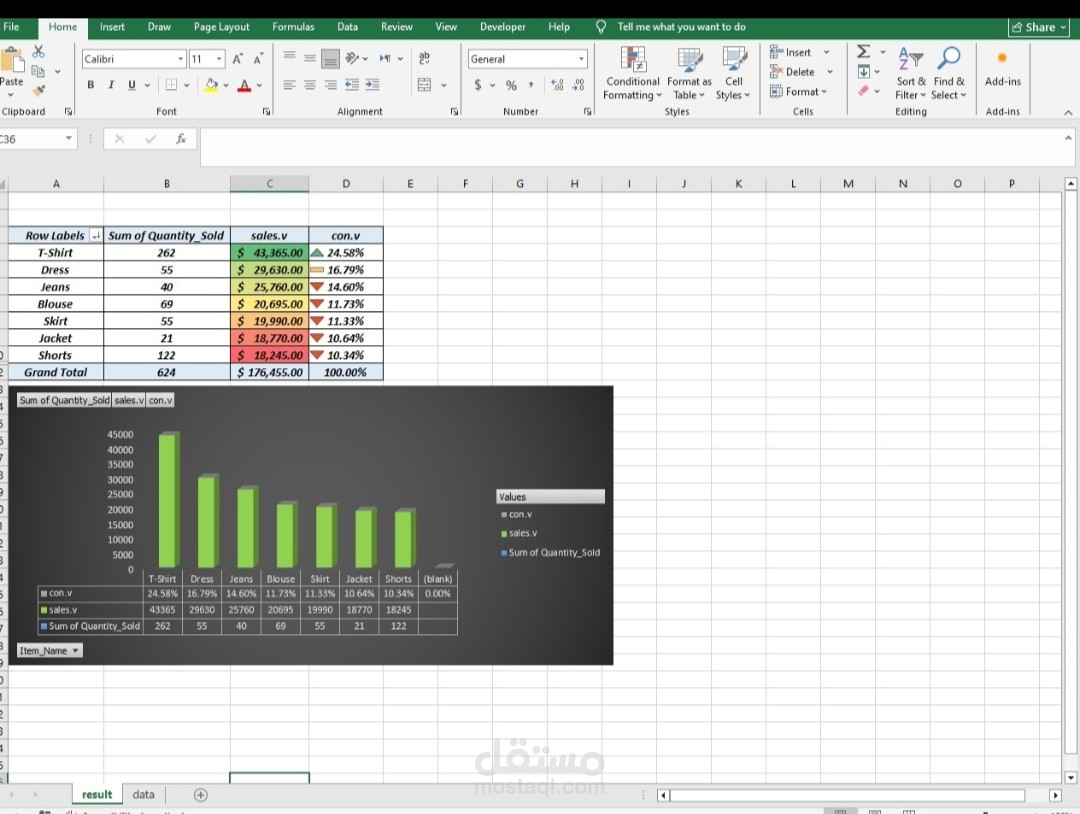The height and width of the screenshot is (814, 1080).
Task: Click the Format Painter brush icon
Action: point(39,90)
